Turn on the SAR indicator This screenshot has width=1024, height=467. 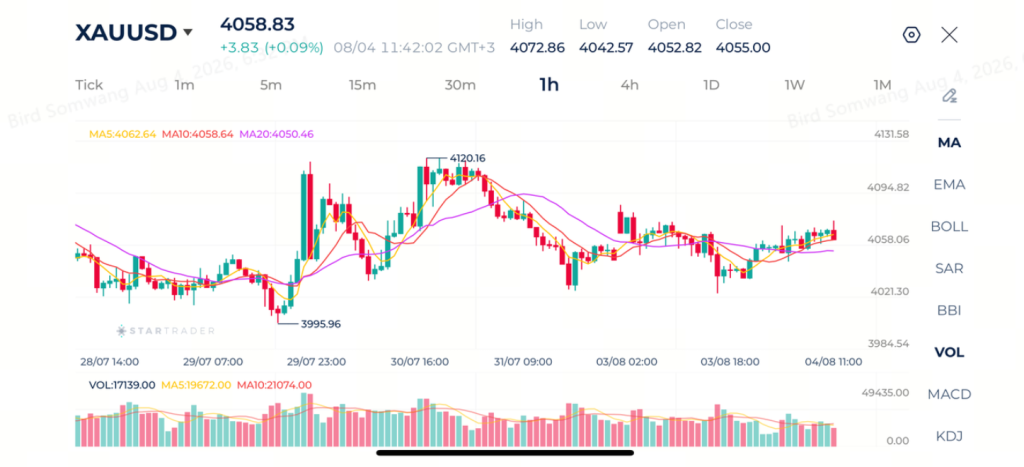(949, 268)
